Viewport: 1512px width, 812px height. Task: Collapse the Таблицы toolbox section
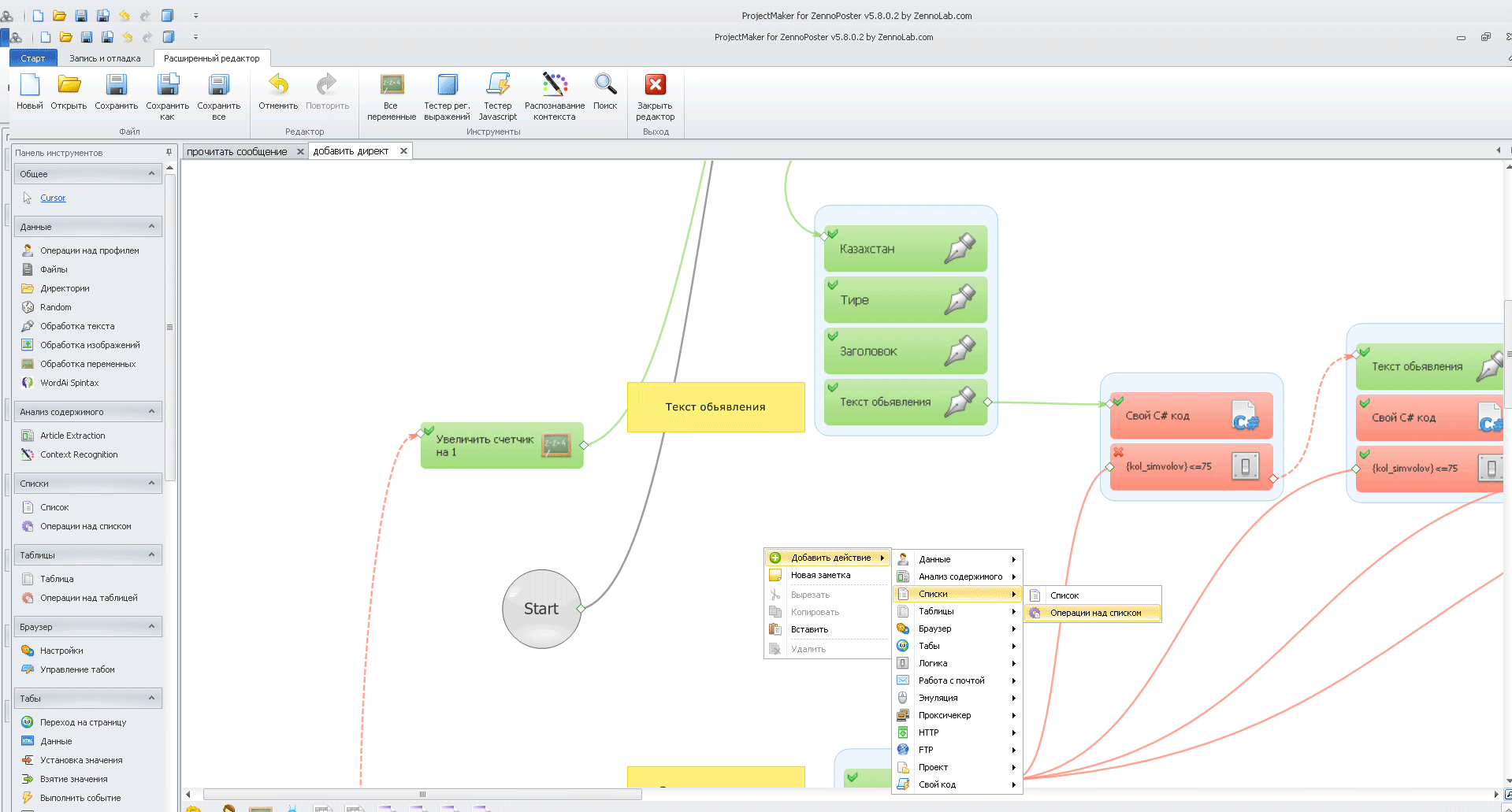151,554
